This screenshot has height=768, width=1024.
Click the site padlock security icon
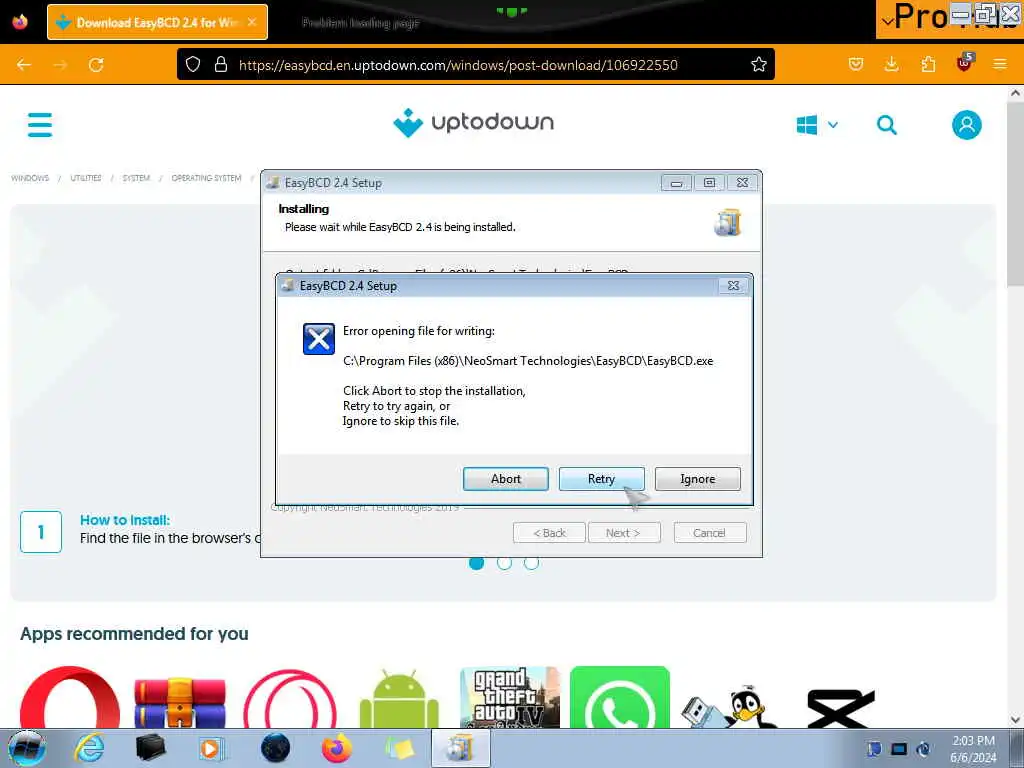pyautogui.click(x=221, y=65)
